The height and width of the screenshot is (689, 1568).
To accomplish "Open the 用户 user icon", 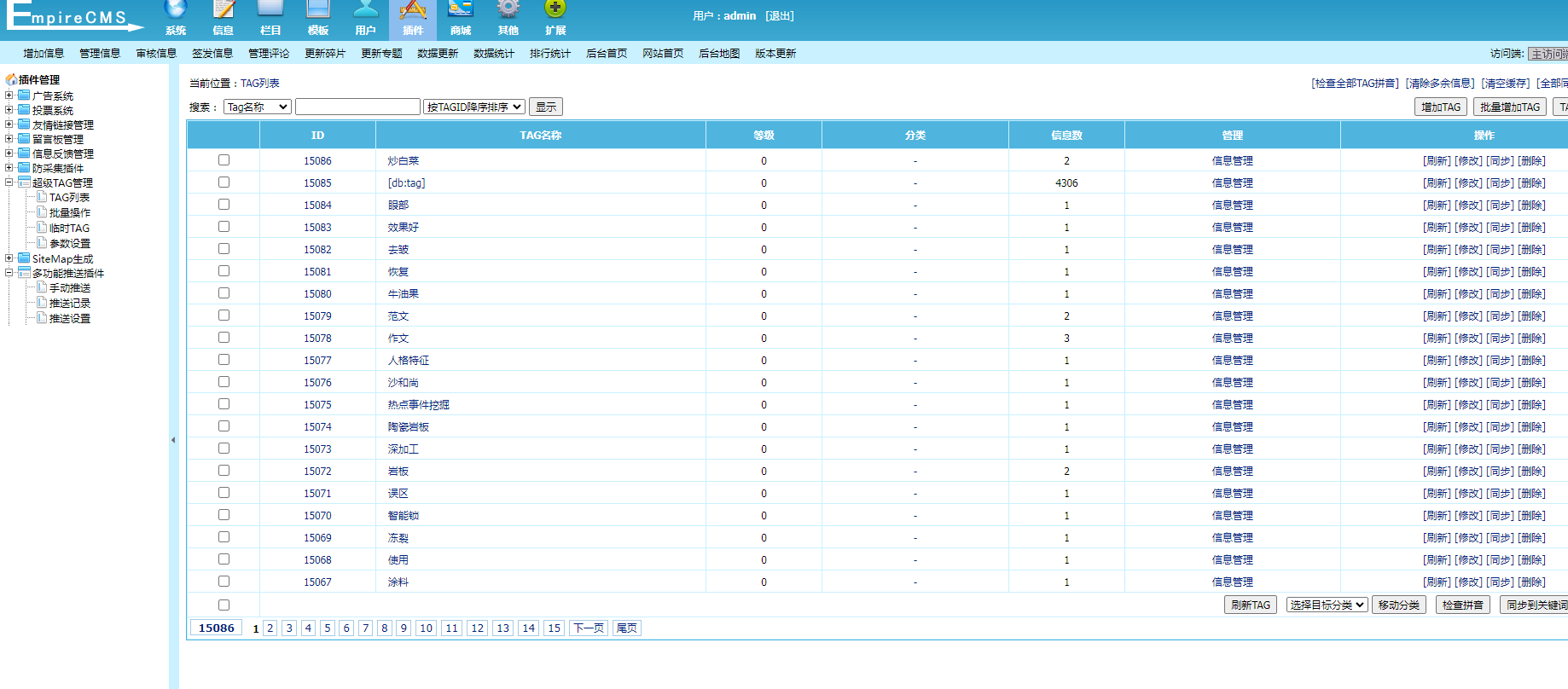I will pyautogui.click(x=365, y=10).
